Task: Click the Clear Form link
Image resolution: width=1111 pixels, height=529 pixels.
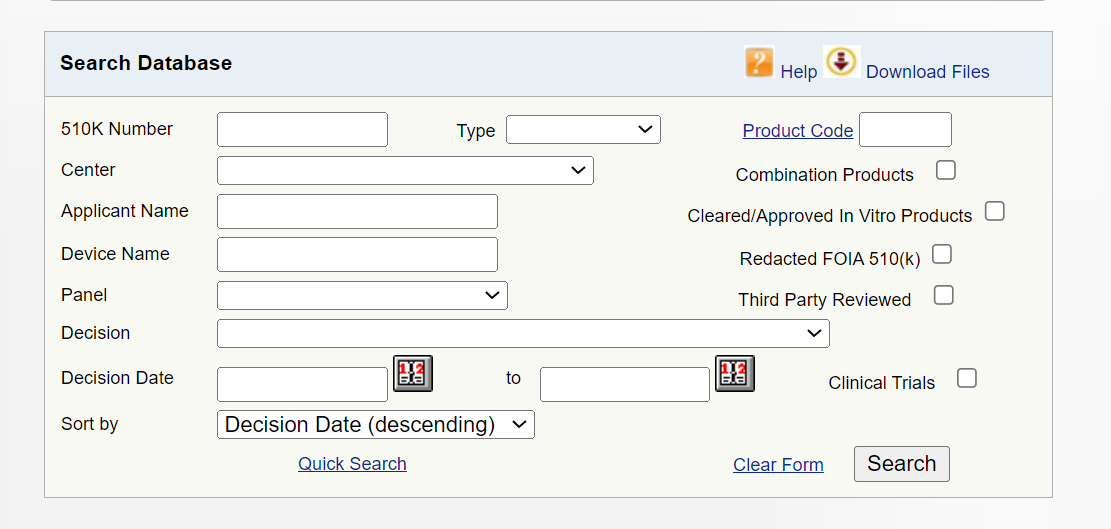Action: click(x=778, y=465)
